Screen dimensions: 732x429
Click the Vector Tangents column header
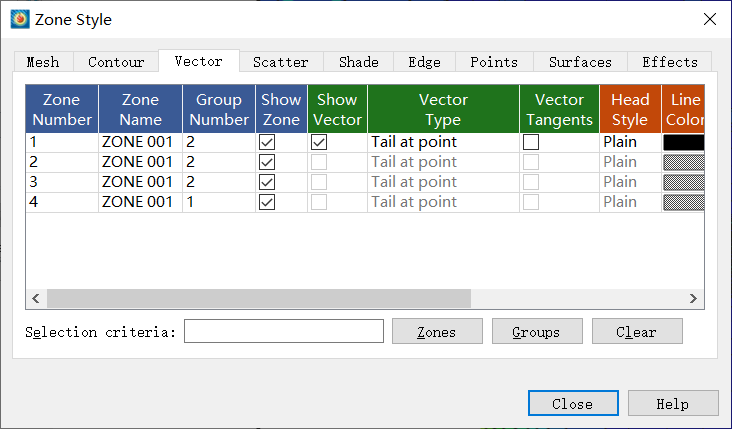coord(559,109)
